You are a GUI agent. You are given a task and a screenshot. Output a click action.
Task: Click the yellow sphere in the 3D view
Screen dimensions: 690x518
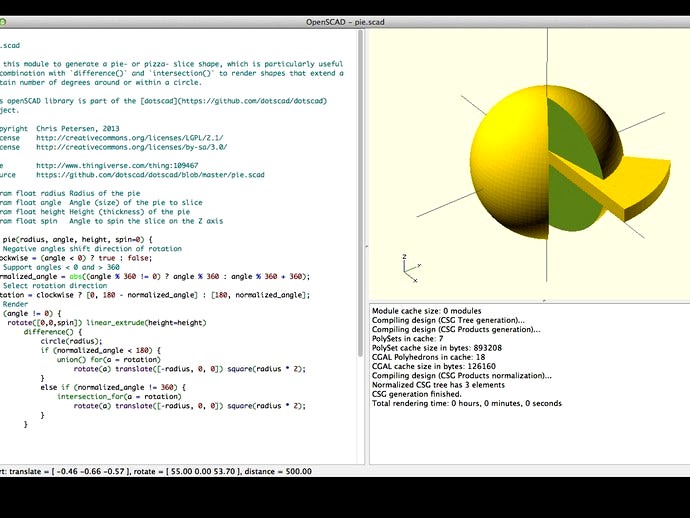[x=510, y=163]
